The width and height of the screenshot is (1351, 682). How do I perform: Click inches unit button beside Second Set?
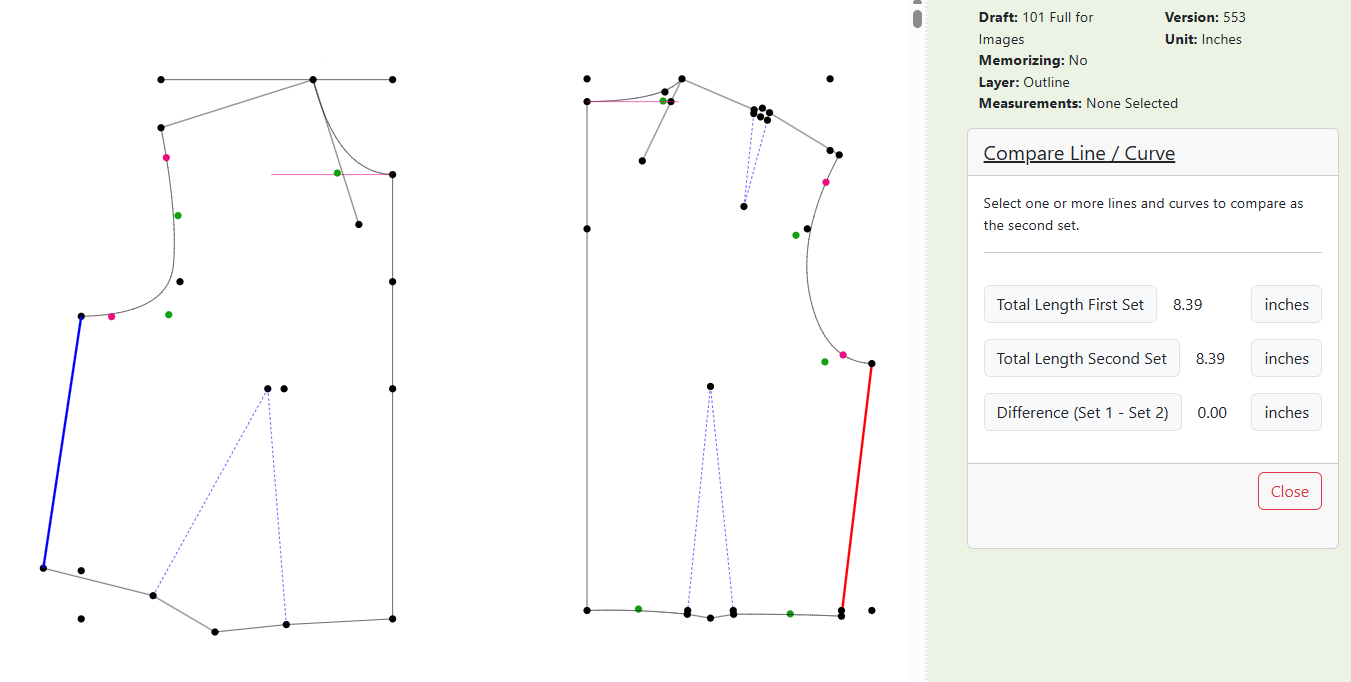point(1286,358)
